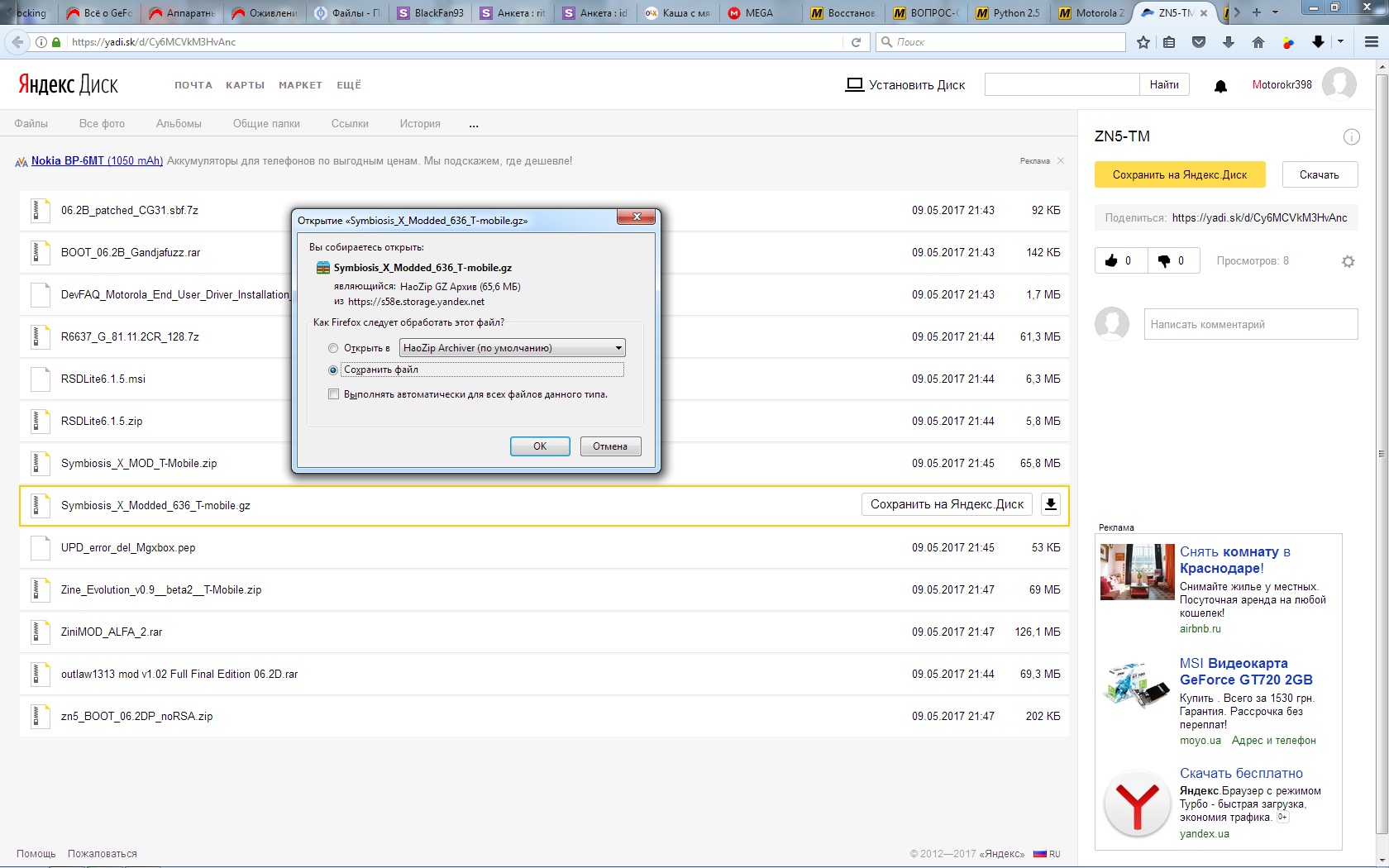Open ЕЩЁ menu

pos(349,85)
